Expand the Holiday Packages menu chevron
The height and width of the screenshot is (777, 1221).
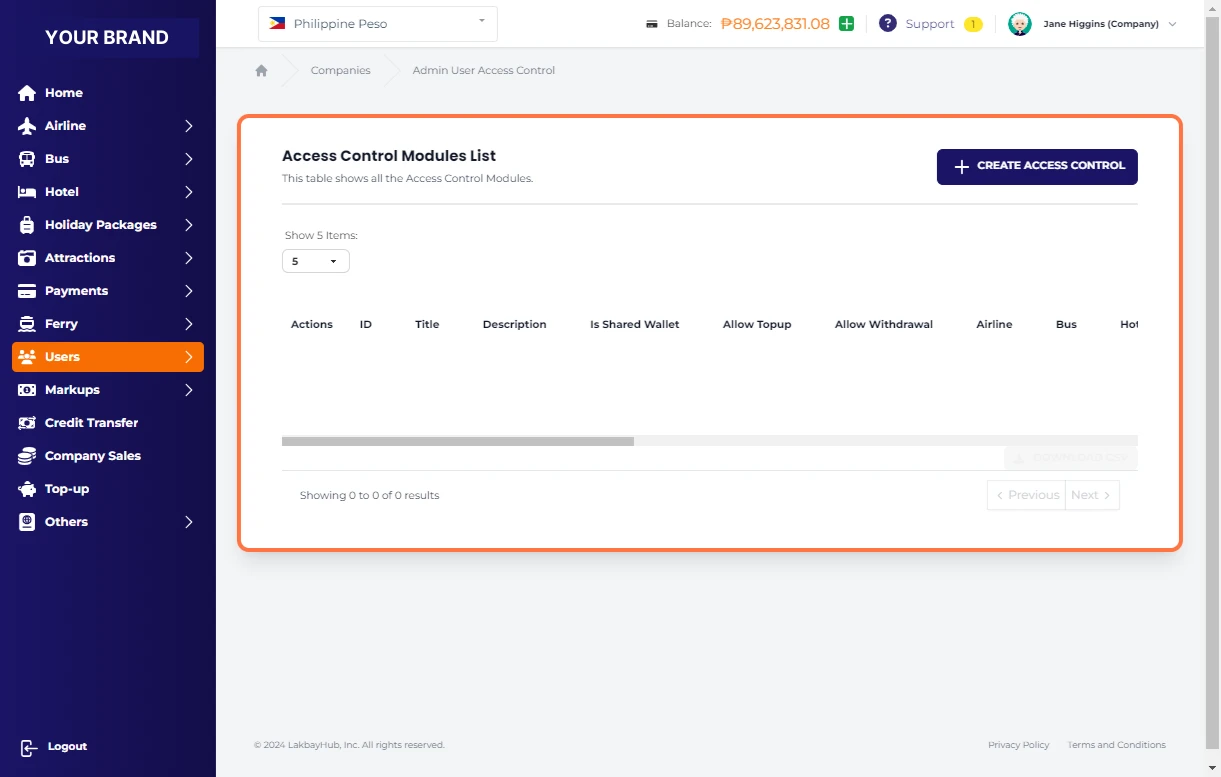pos(188,225)
